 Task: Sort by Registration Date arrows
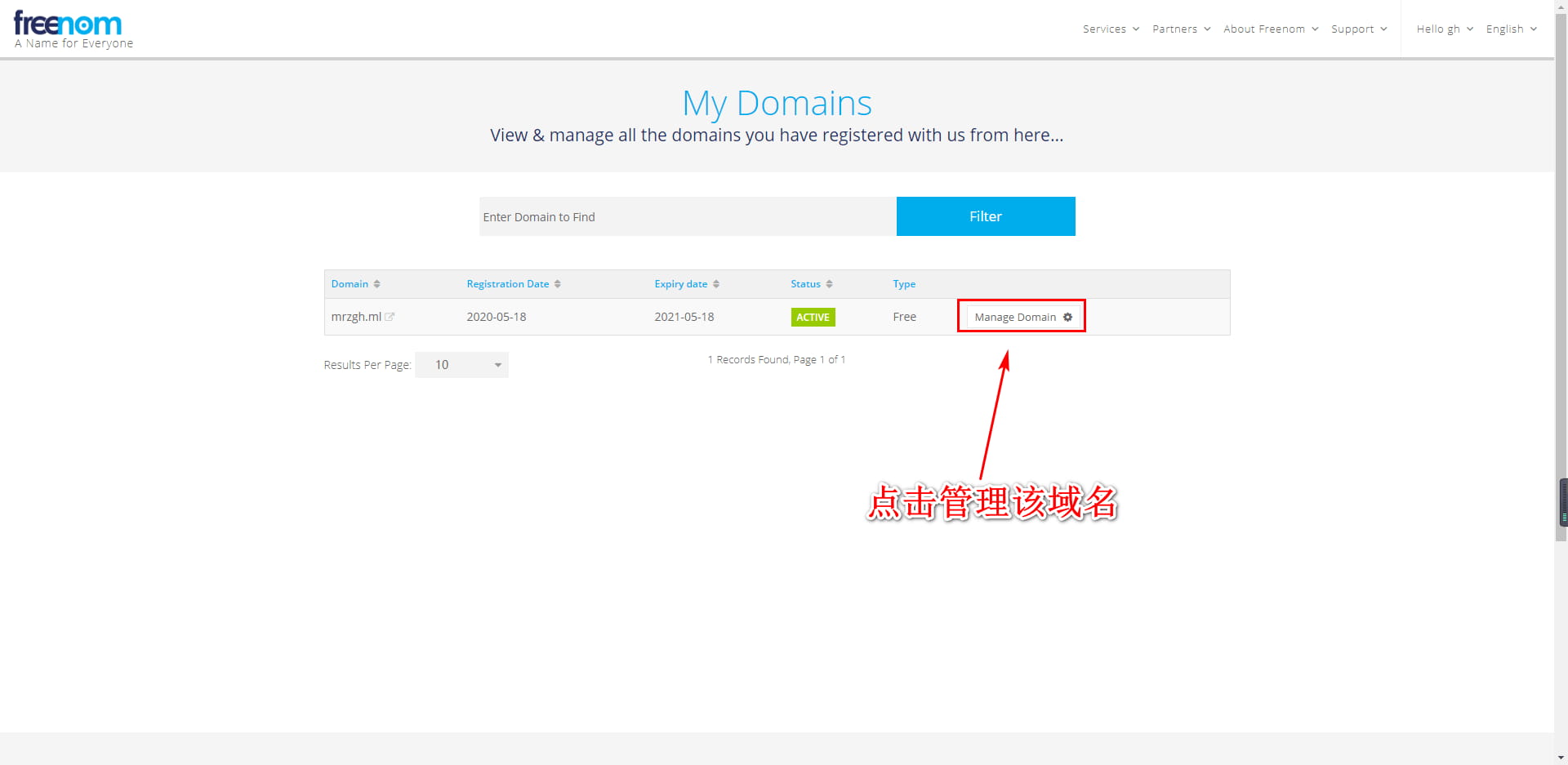pyautogui.click(x=557, y=284)
